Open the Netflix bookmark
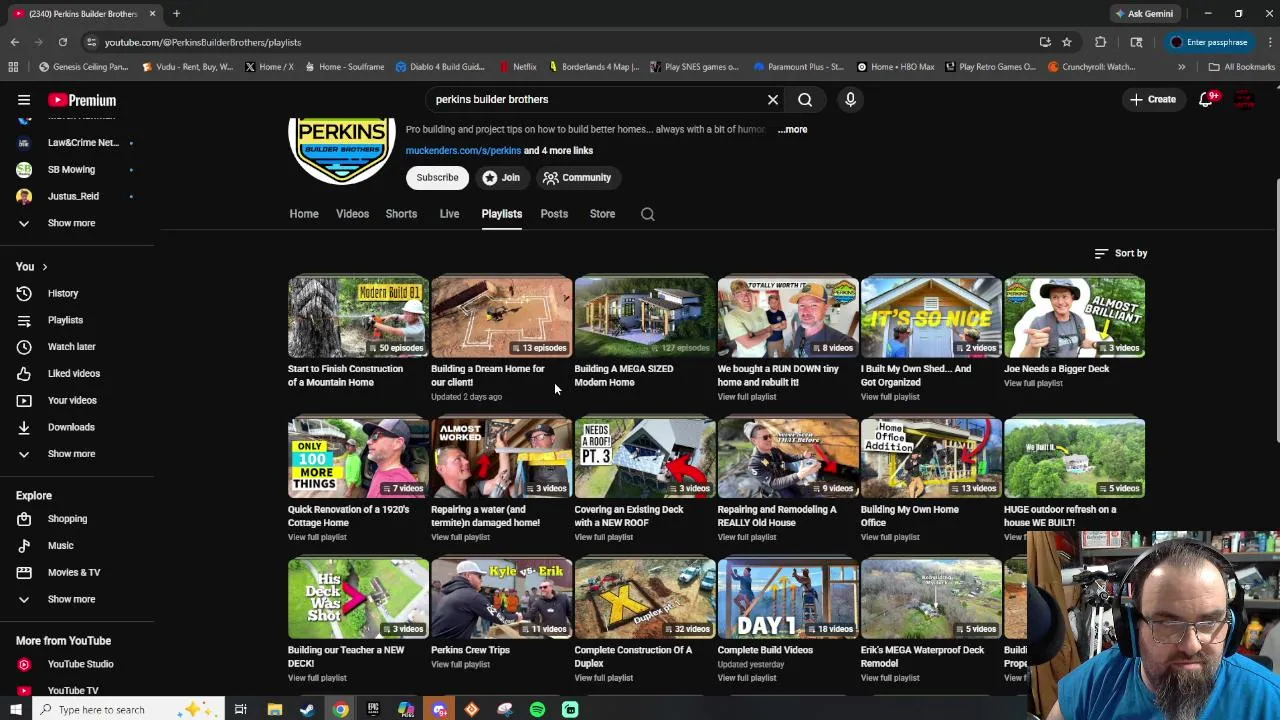This screenshot has width=1280, height=720. coord(518,67)
